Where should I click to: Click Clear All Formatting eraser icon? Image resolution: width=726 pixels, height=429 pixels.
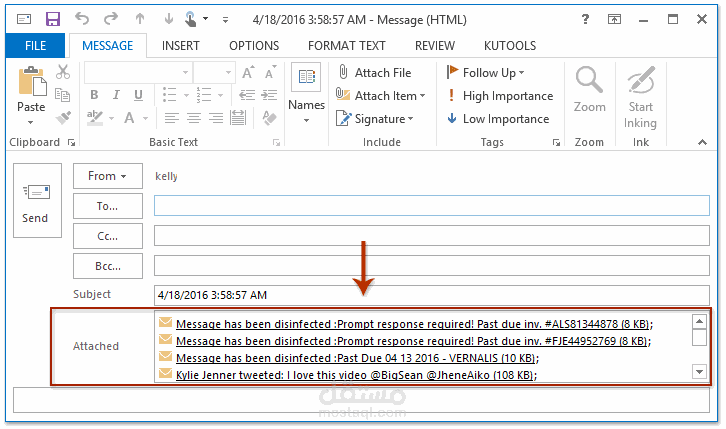269,118
